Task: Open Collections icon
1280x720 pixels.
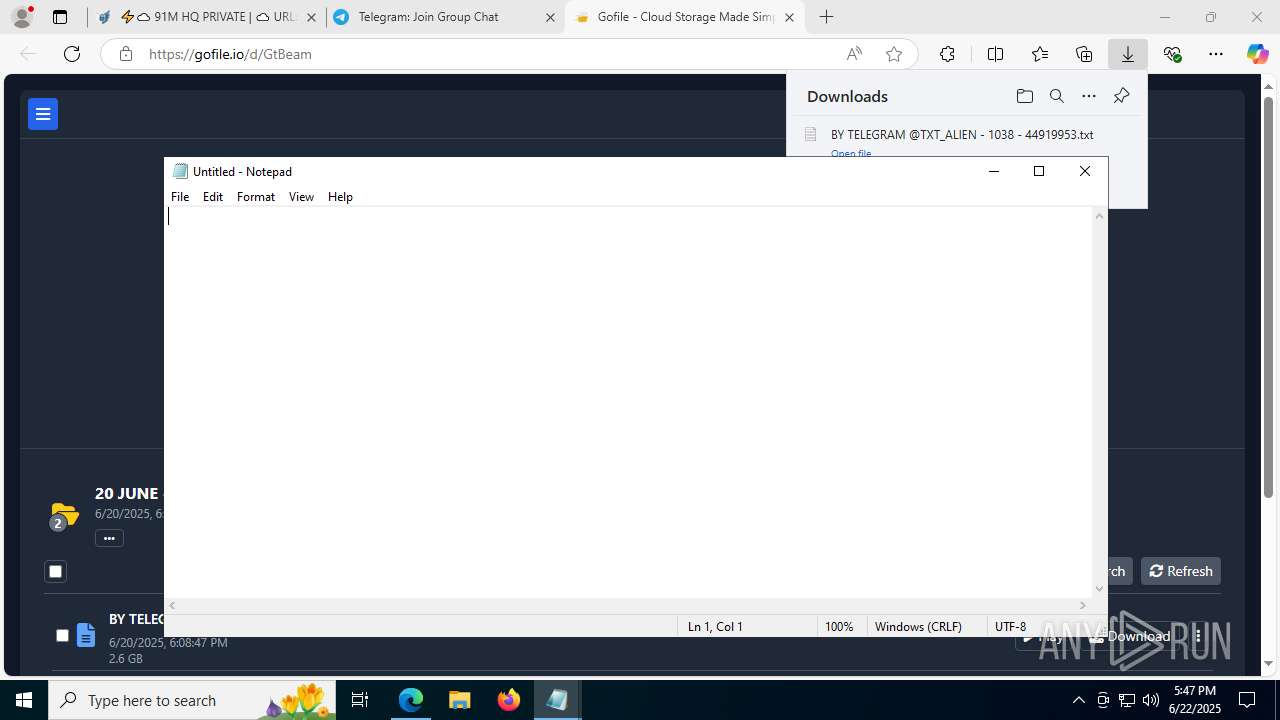Action: click(x=1084, y=54)
